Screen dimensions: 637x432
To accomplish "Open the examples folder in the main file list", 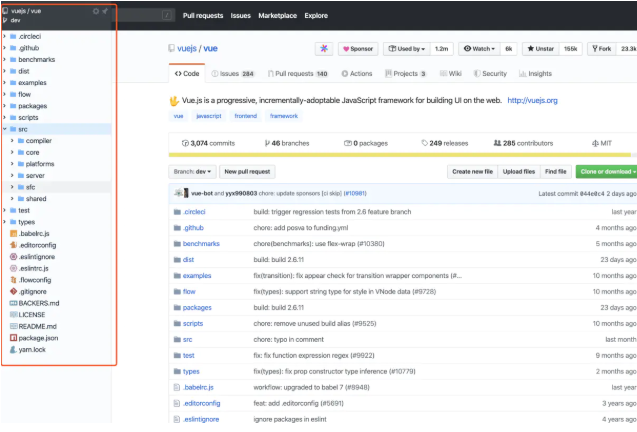I will pyautogui.click(x=197, y=276).
